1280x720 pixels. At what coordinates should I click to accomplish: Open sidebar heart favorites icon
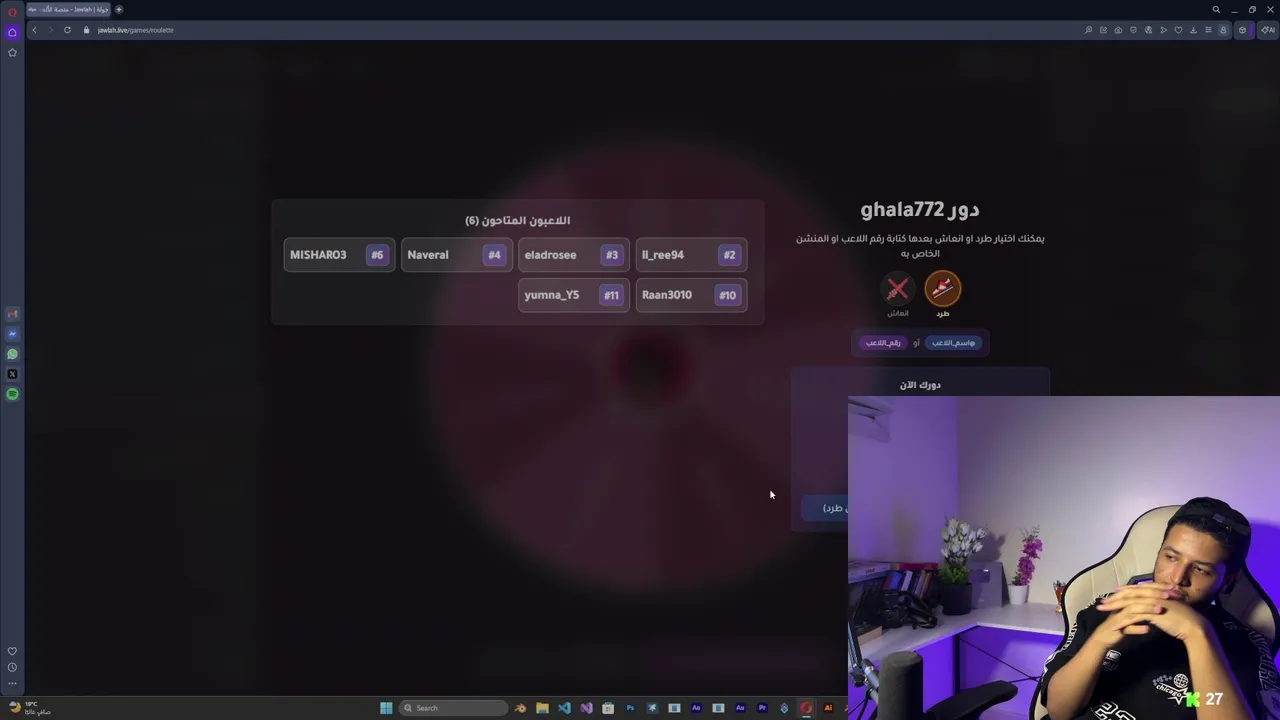(x=12, y=651)
